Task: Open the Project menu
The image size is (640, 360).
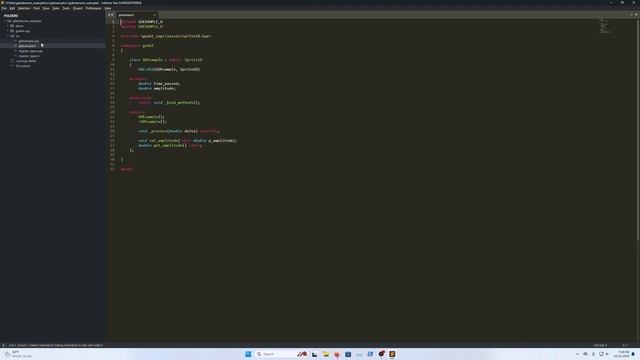Action: tap(78, 8)
